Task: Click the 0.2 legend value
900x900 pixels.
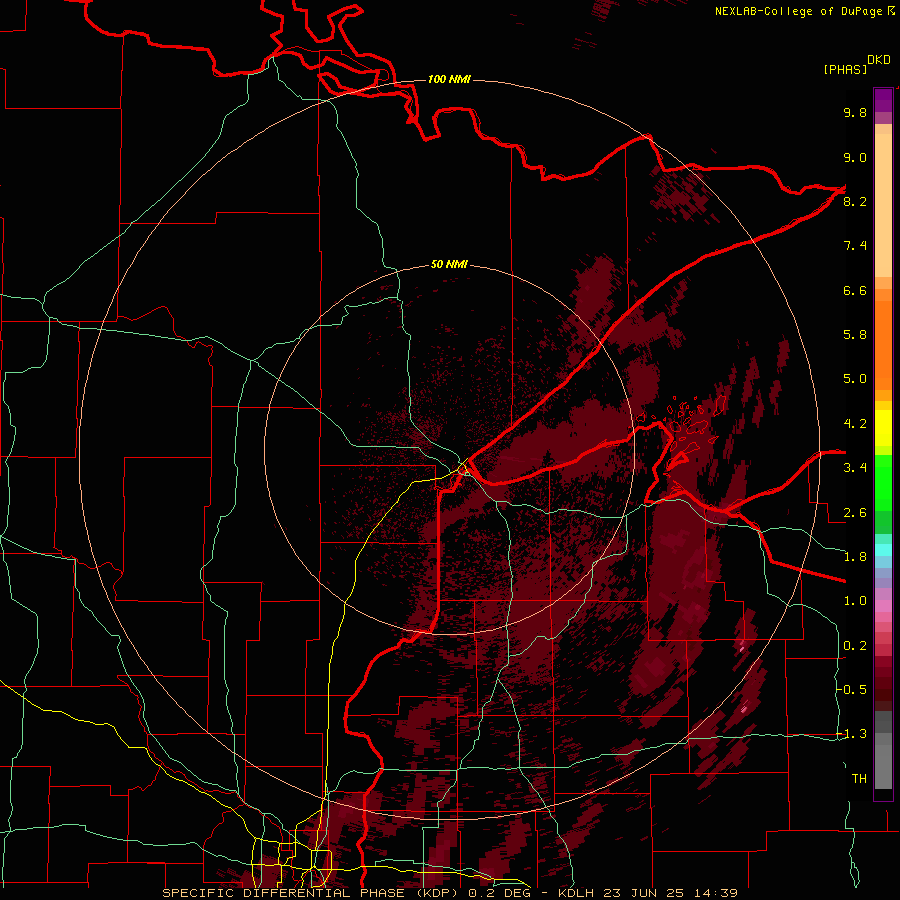Action: [x=855, y=646]
